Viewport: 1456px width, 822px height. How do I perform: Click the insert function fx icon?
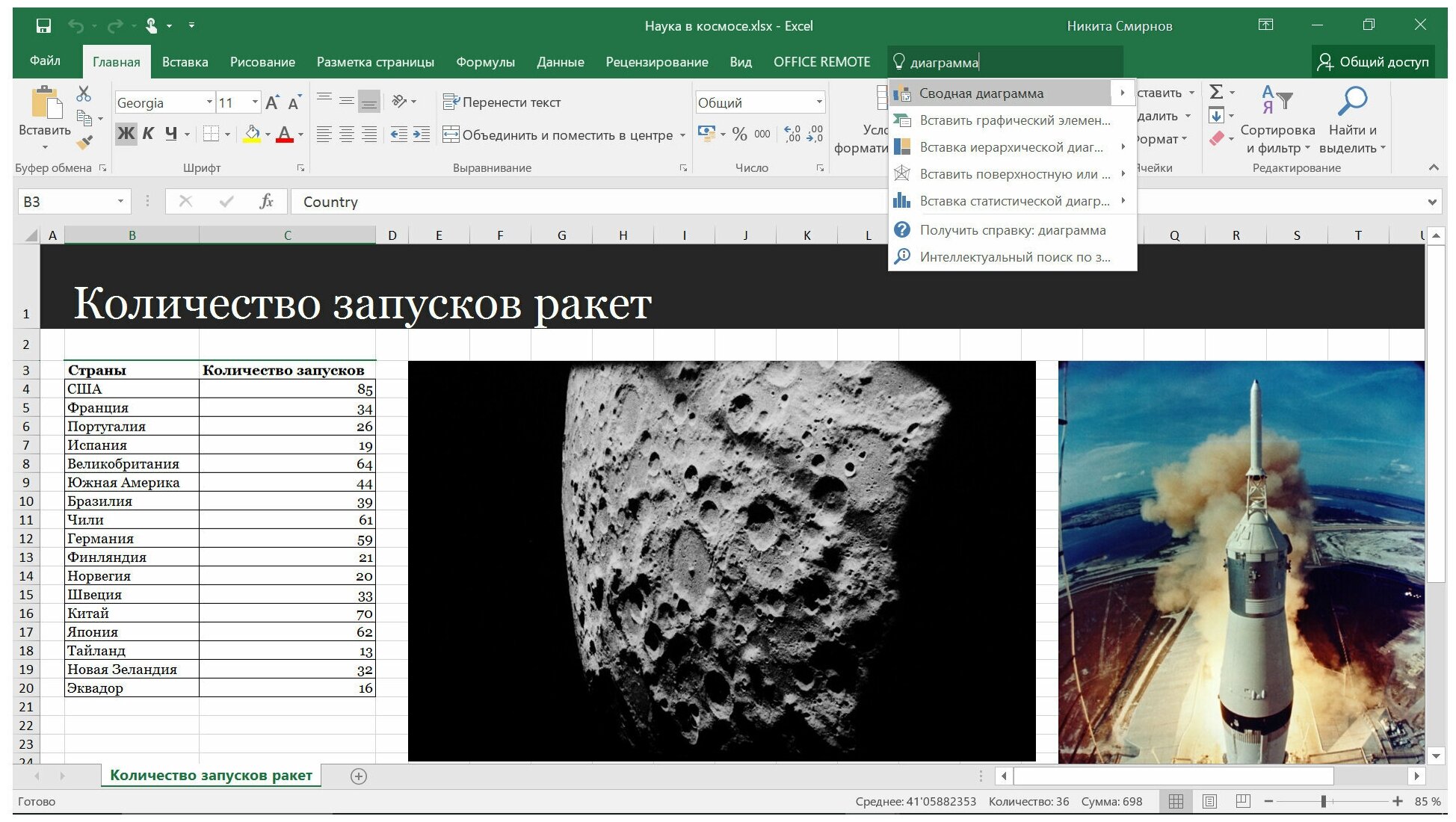pyautogui.click(x=265, y=202)
